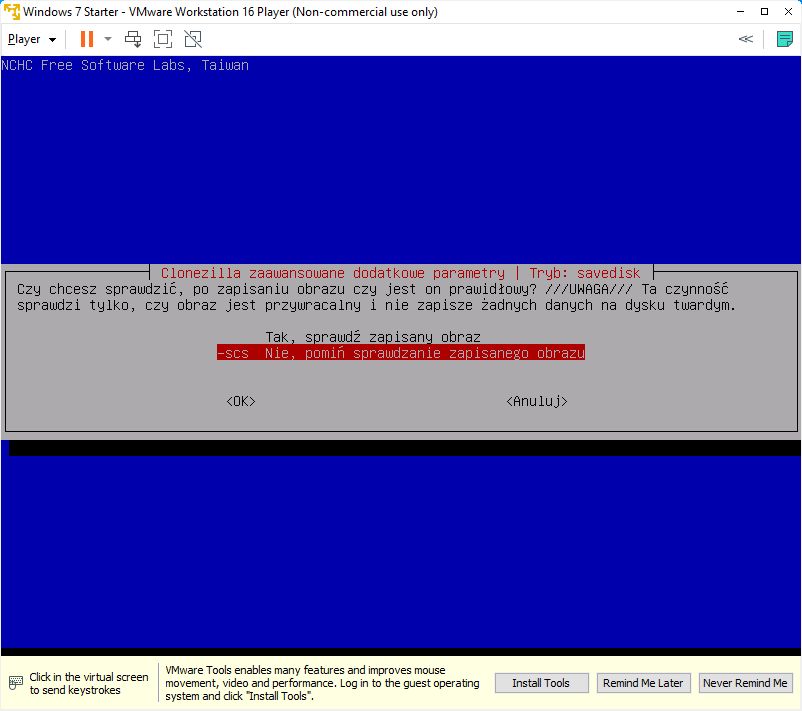Click the VMware Player title bar logo

point(11,12)
